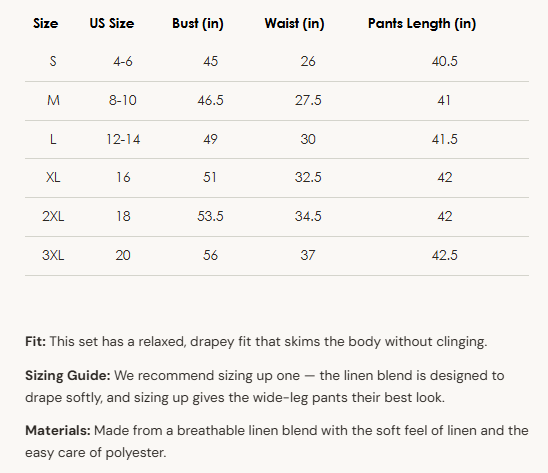548x473 pixels.
Task: Click the Bust (in) column header
Action: point(198,23)
